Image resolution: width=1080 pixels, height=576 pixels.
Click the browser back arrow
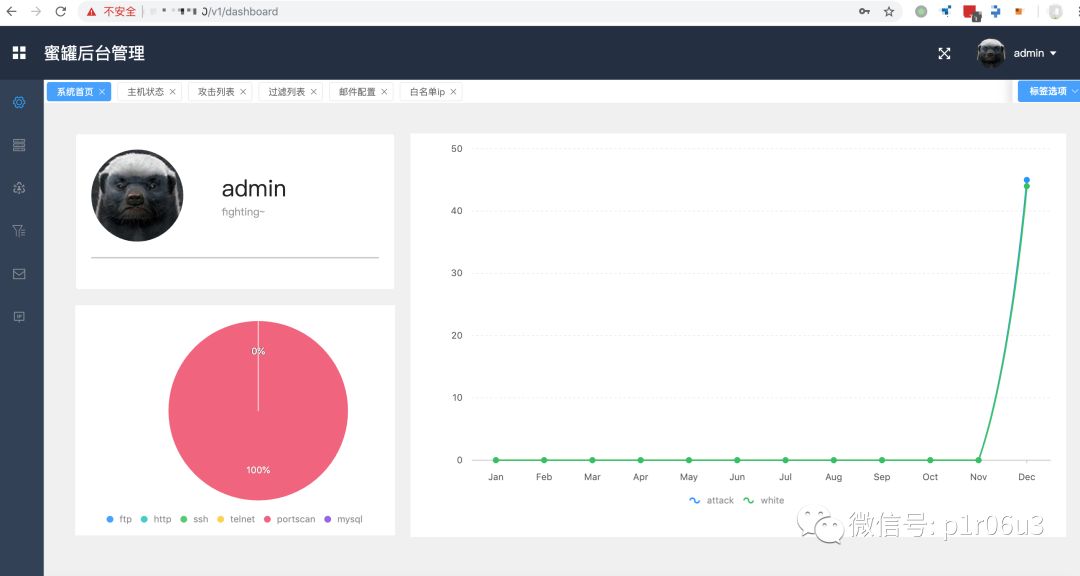[11, 12]
